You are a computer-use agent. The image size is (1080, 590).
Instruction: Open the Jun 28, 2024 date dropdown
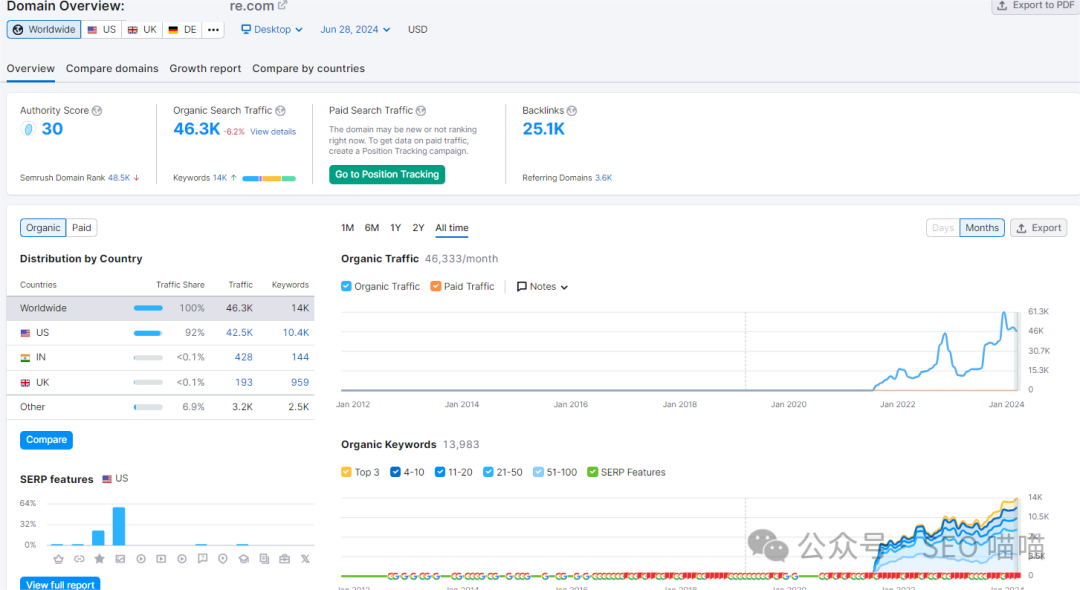[x=355, y=30]
